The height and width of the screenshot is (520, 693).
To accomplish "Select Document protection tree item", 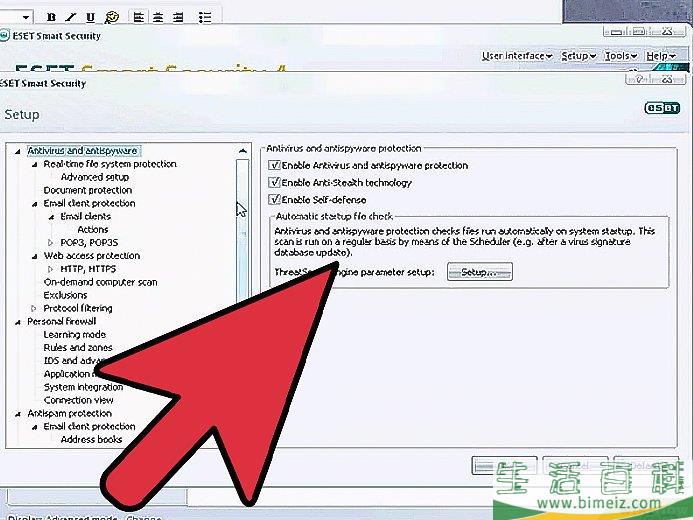I will click(88, 190).
